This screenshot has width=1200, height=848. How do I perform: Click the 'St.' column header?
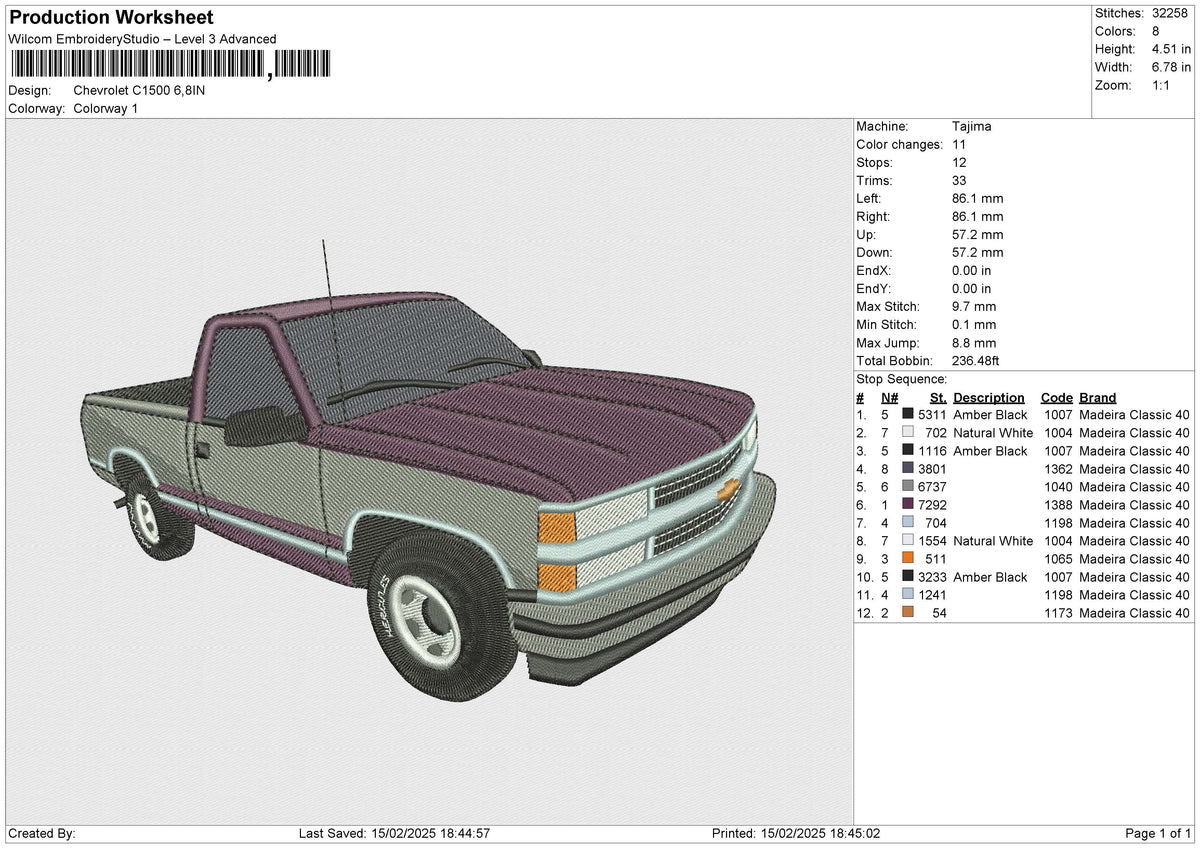938,397
